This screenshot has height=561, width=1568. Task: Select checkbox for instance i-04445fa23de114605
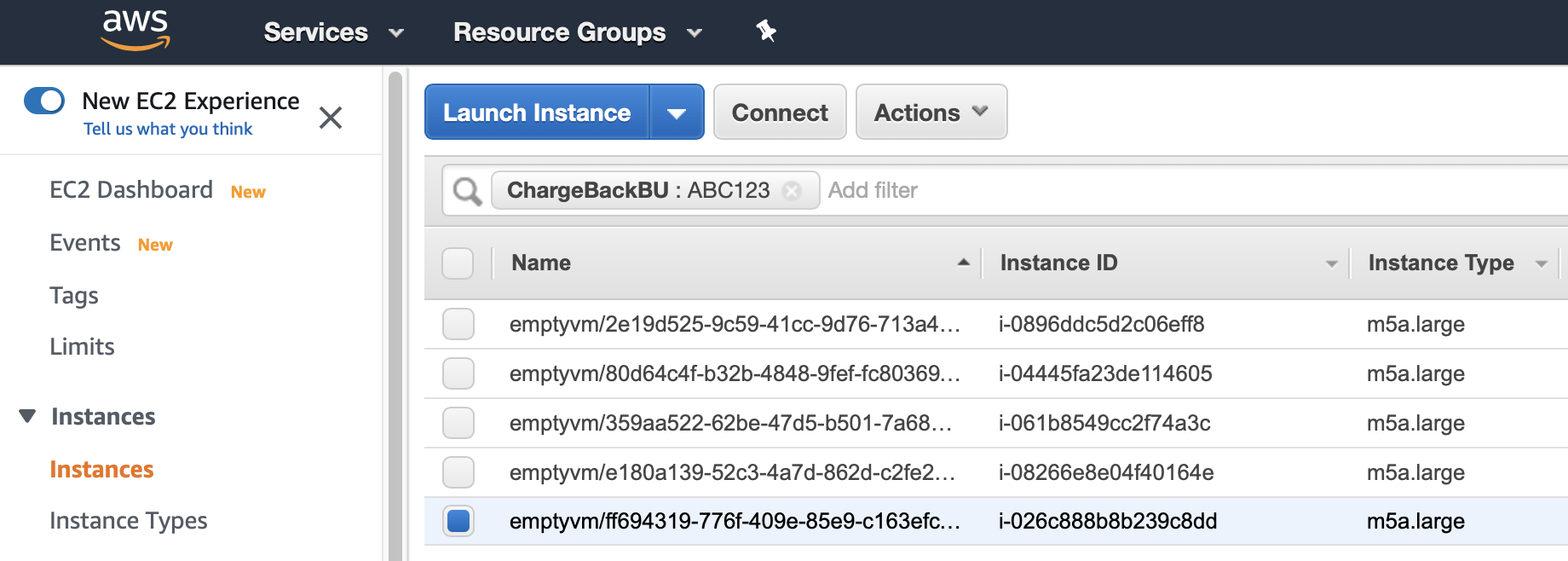pos(458,373)
